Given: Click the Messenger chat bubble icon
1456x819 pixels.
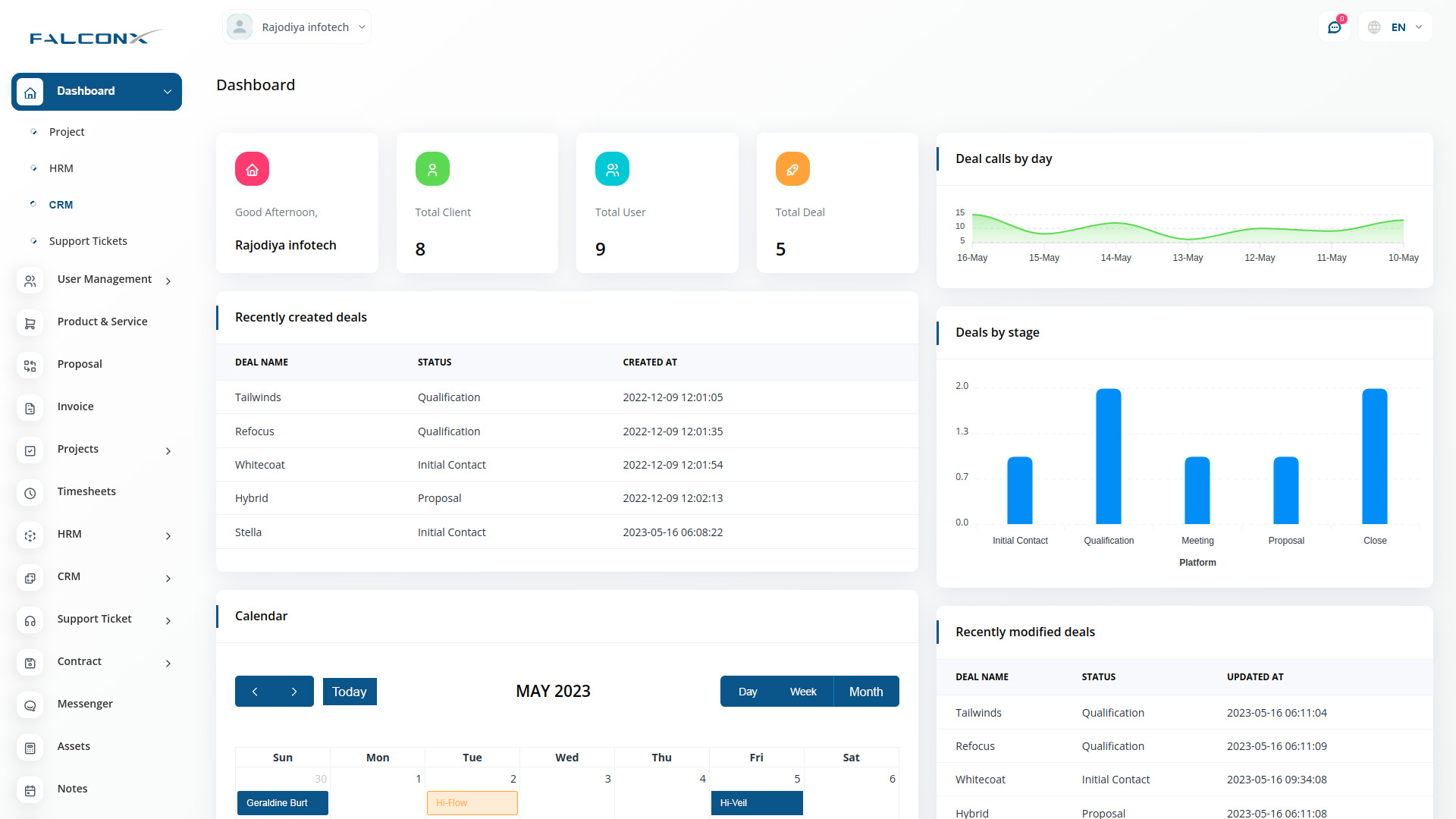Looking at the screenshot, I should 30,705.
